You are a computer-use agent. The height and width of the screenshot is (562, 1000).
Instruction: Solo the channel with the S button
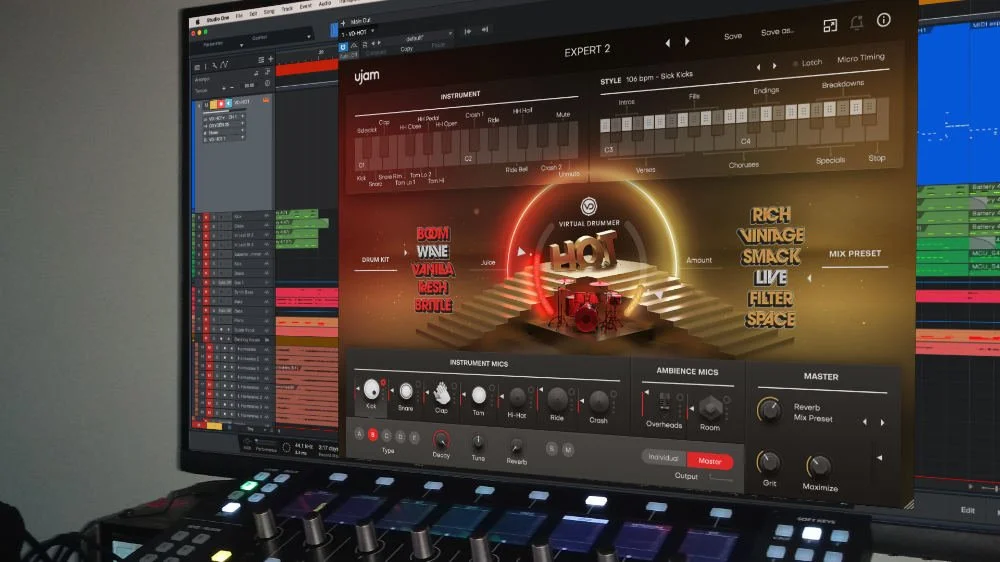(x=552, y=448)
